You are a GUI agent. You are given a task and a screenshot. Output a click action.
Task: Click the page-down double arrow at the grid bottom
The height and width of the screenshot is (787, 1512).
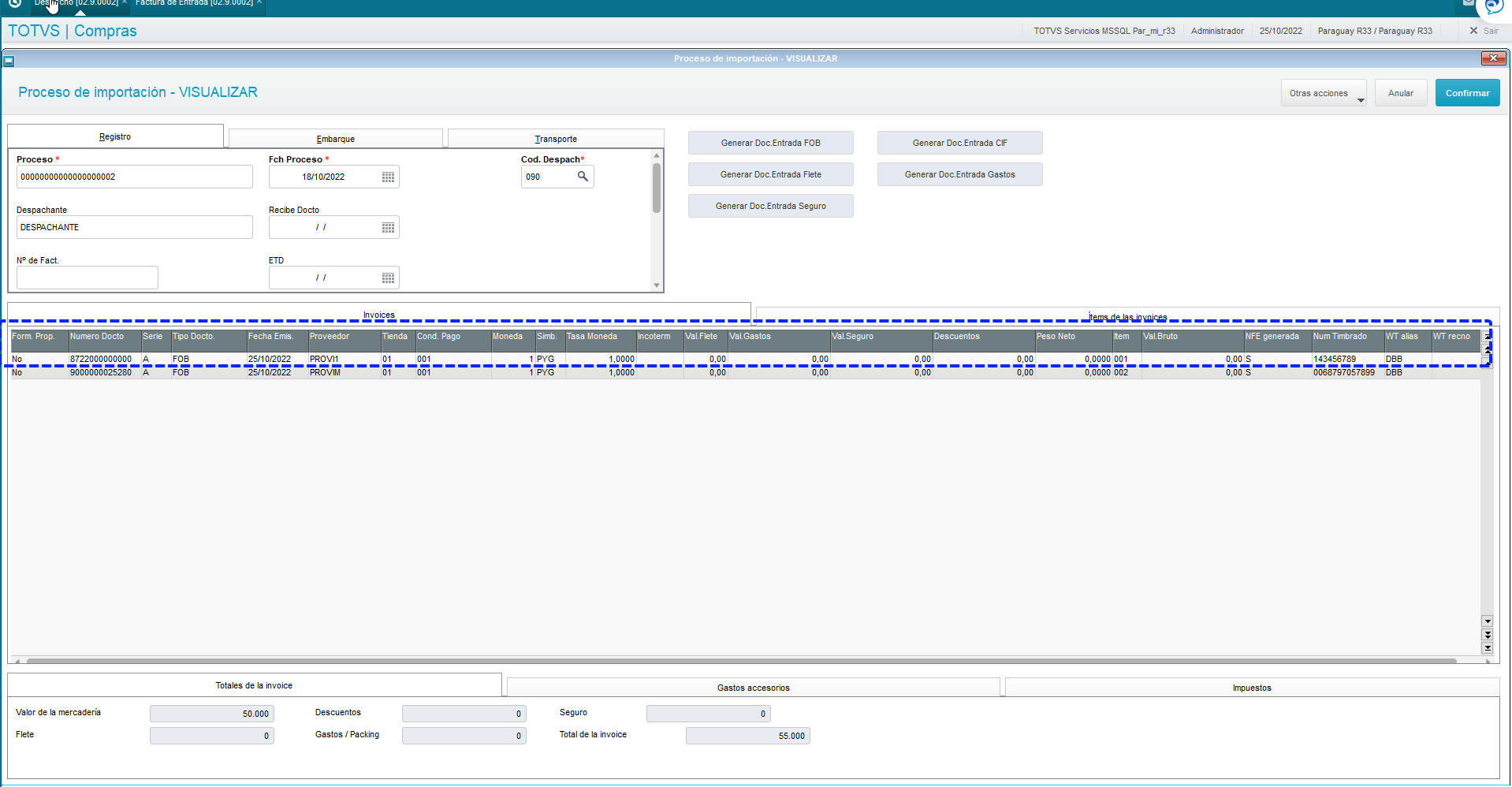1488,635
